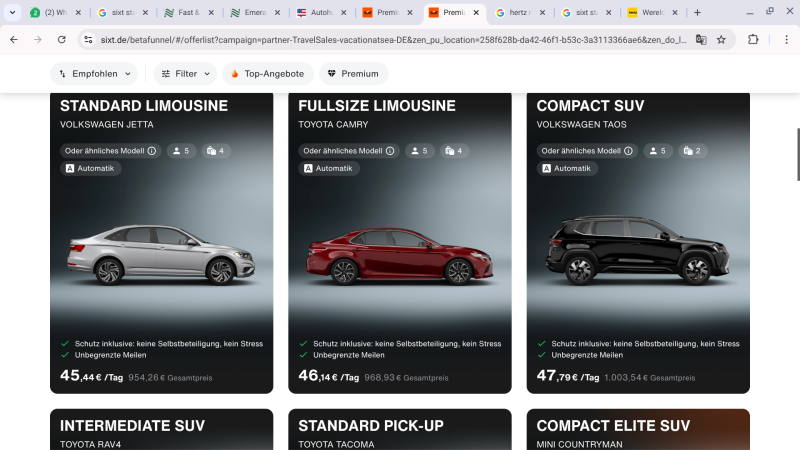Click Automatik badge on Volkswagen Jetta card
Screen dimensions: 800x450
click(x=90, y=168)
